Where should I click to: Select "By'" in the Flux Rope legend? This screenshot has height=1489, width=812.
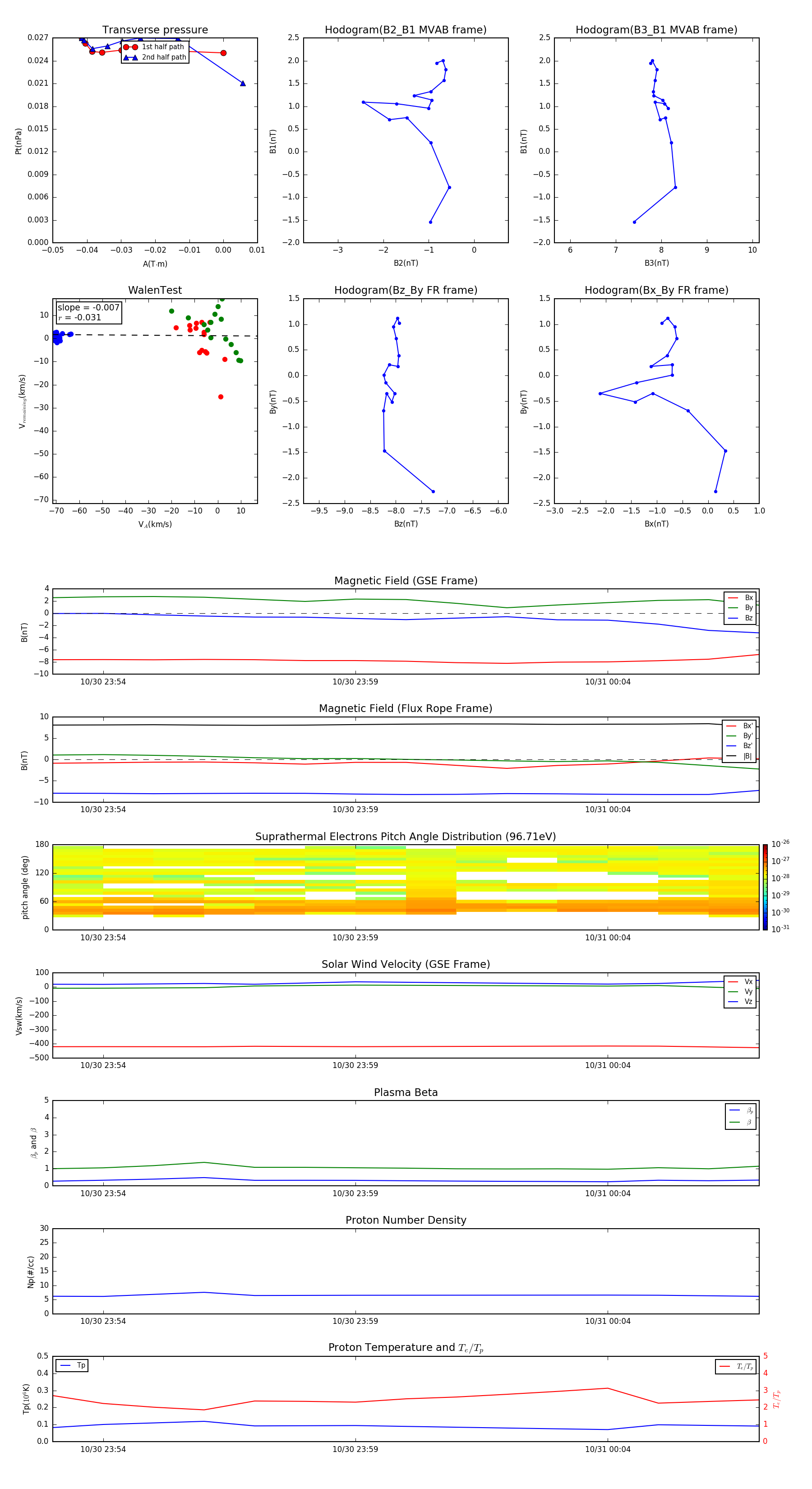[x=740, y=736]
